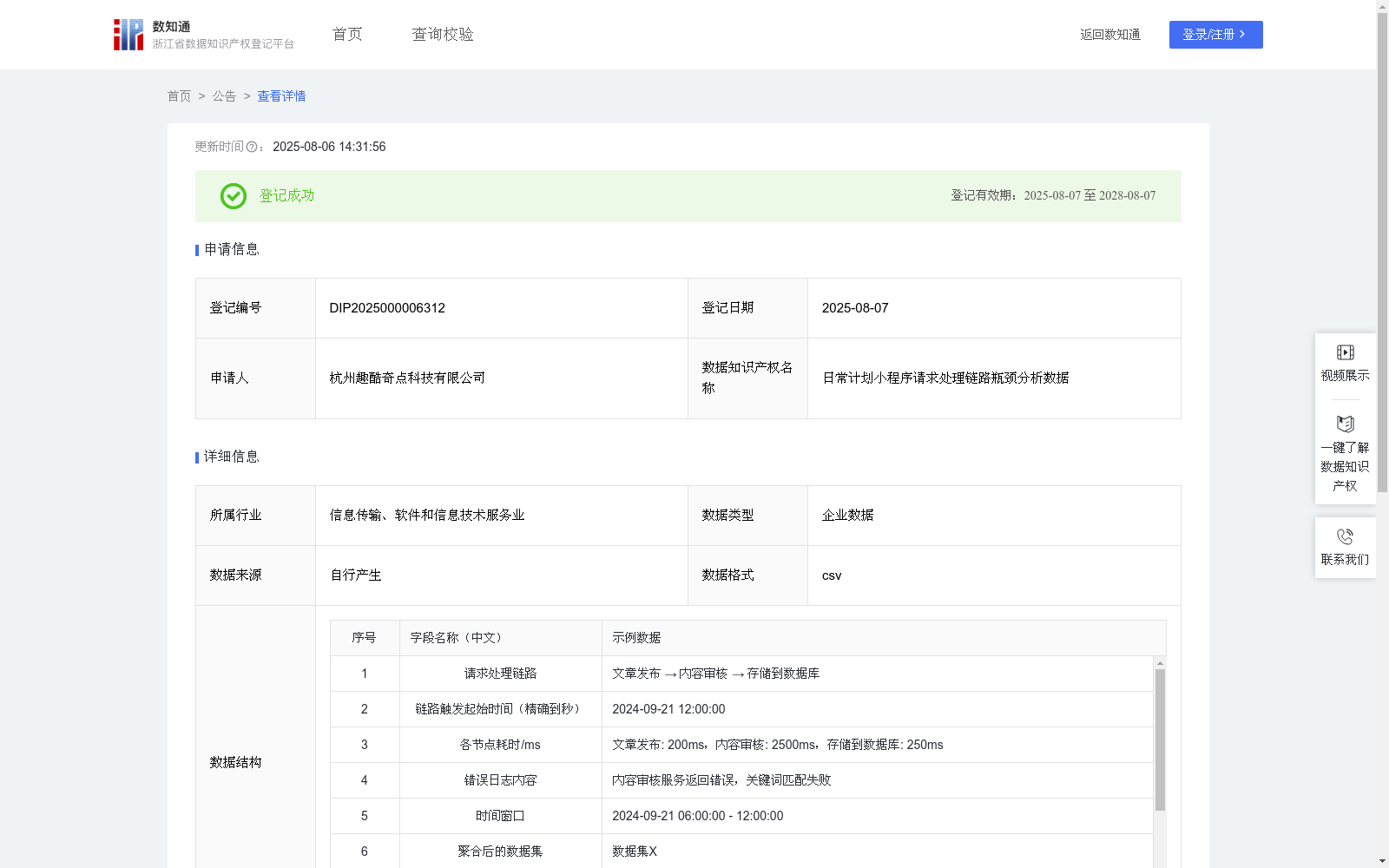Click 查看详情 in the breadcrumb

tap(281, 96)
